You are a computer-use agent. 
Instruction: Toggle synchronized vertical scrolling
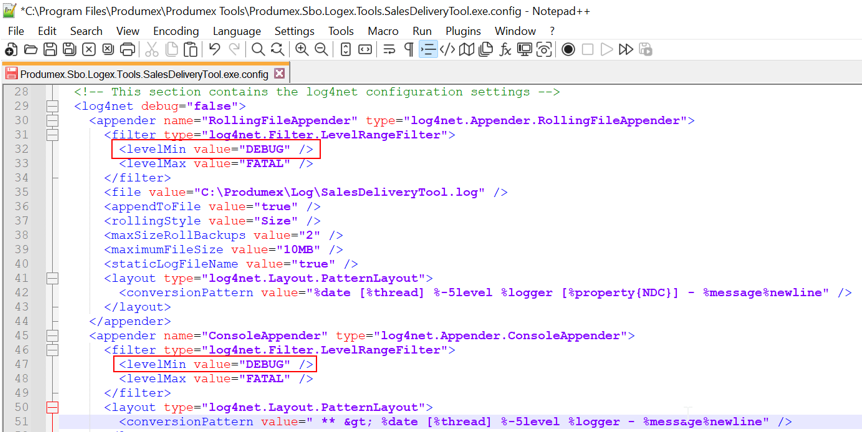pyautogui.click(x=346, y=50)
